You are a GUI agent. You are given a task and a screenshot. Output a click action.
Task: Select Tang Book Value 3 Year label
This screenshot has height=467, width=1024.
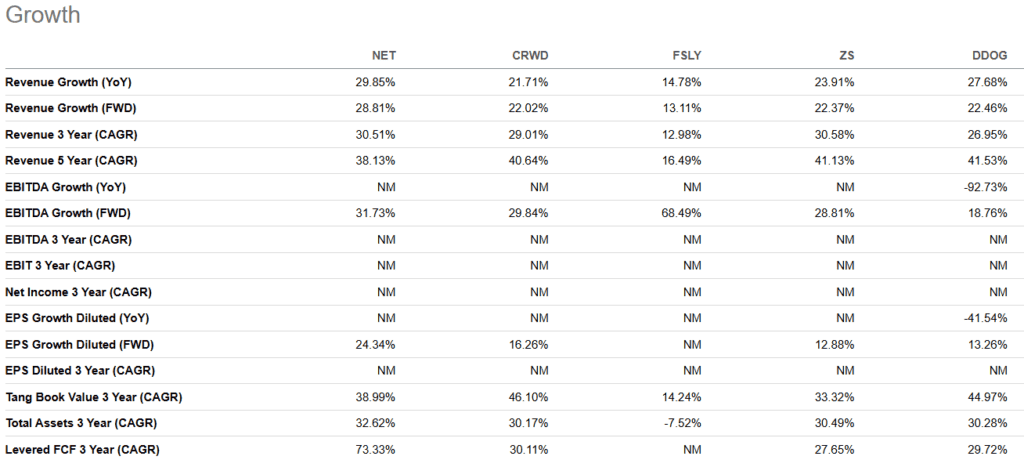[x=93, y=397]
